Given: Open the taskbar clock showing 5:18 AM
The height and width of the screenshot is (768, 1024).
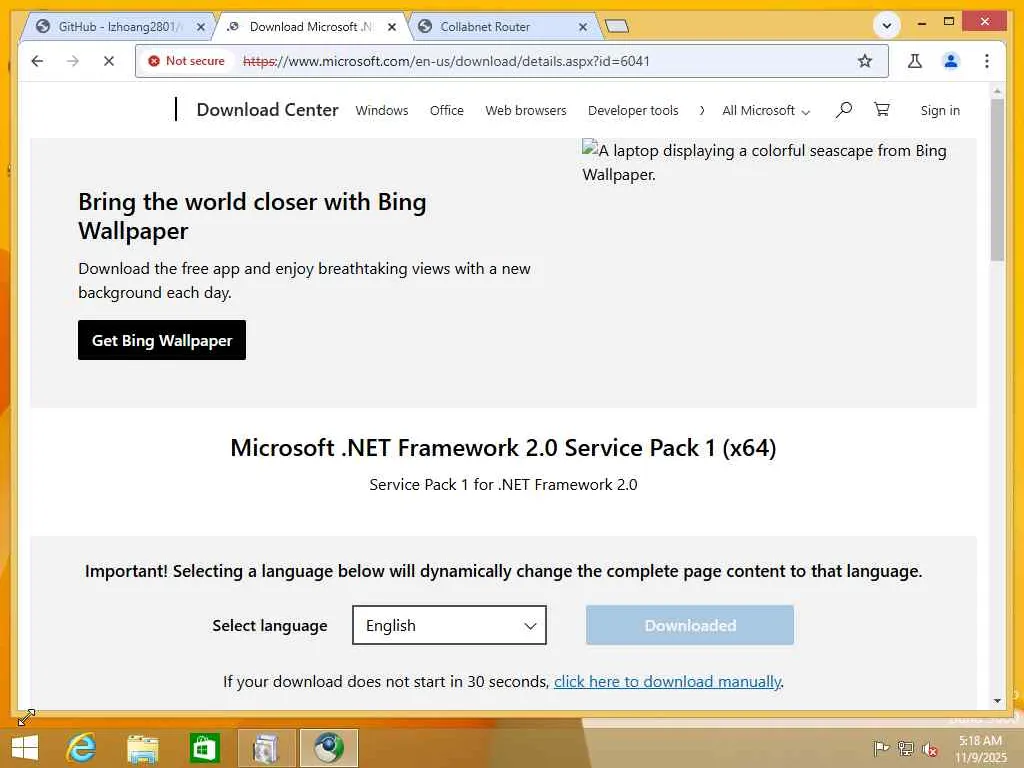Looking at the screenshot, I should tap(981, 748).
